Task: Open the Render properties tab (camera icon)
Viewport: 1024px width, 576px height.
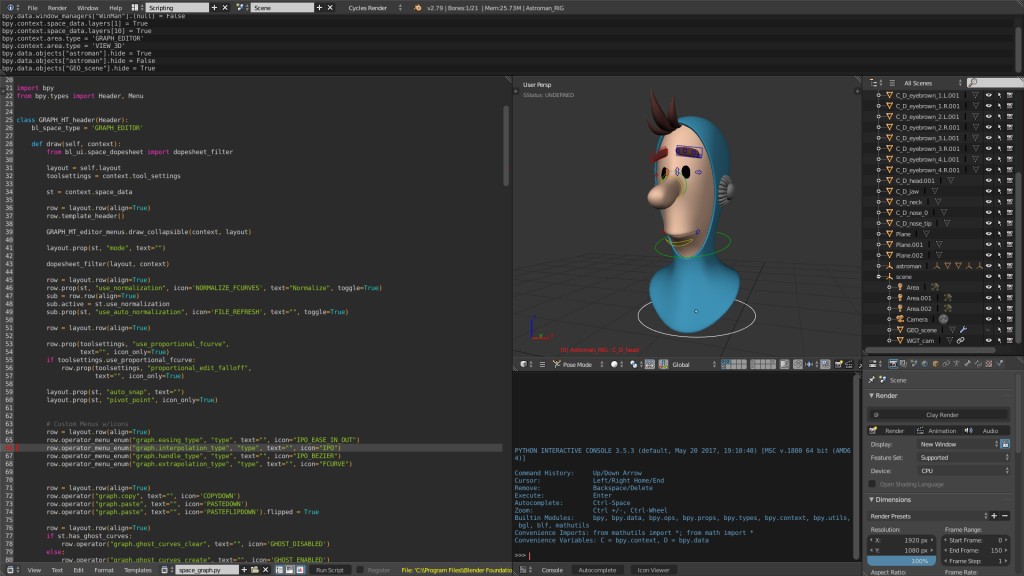Action: click(893, 362)
